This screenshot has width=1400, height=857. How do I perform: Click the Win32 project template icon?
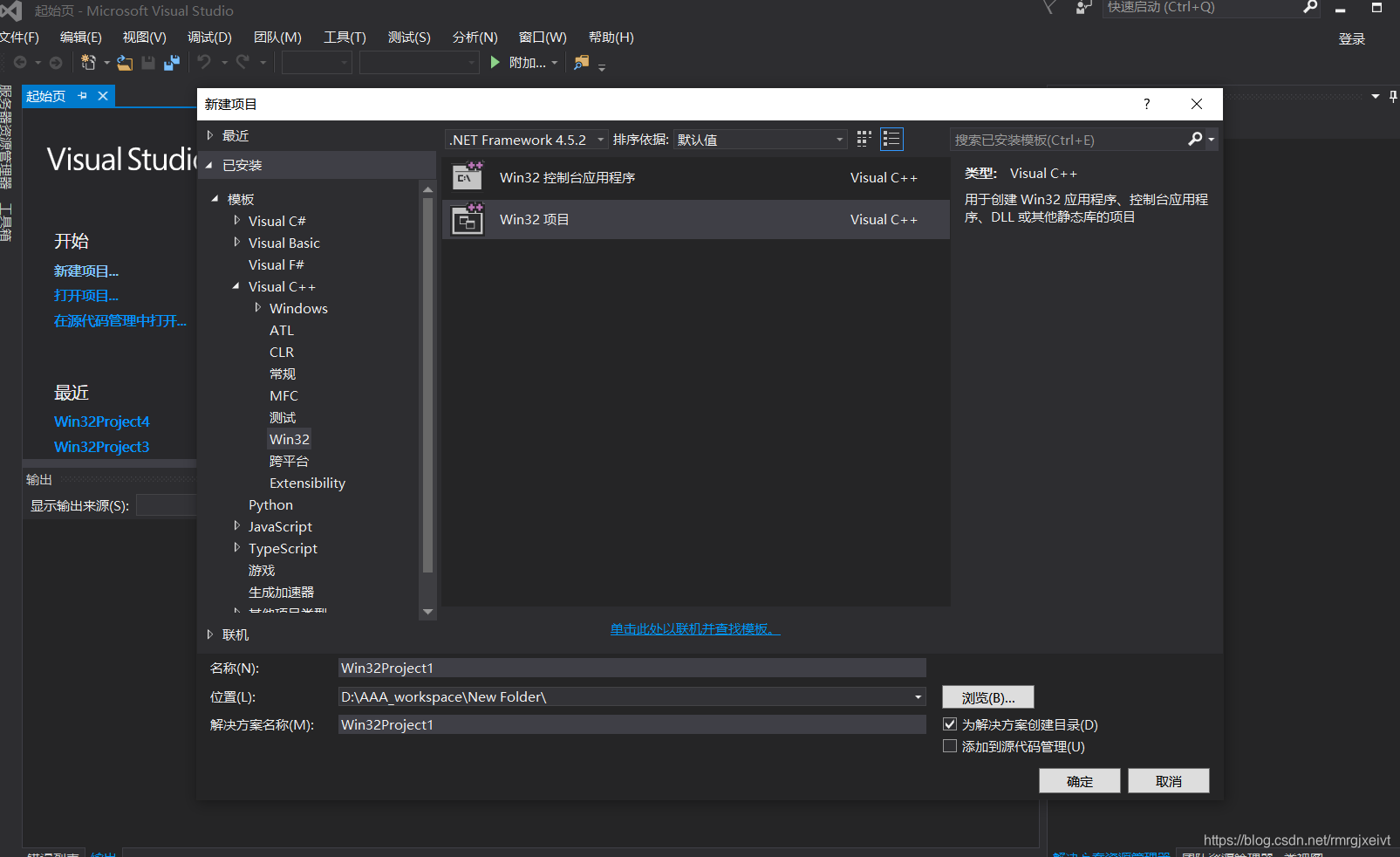coord(468,219)
